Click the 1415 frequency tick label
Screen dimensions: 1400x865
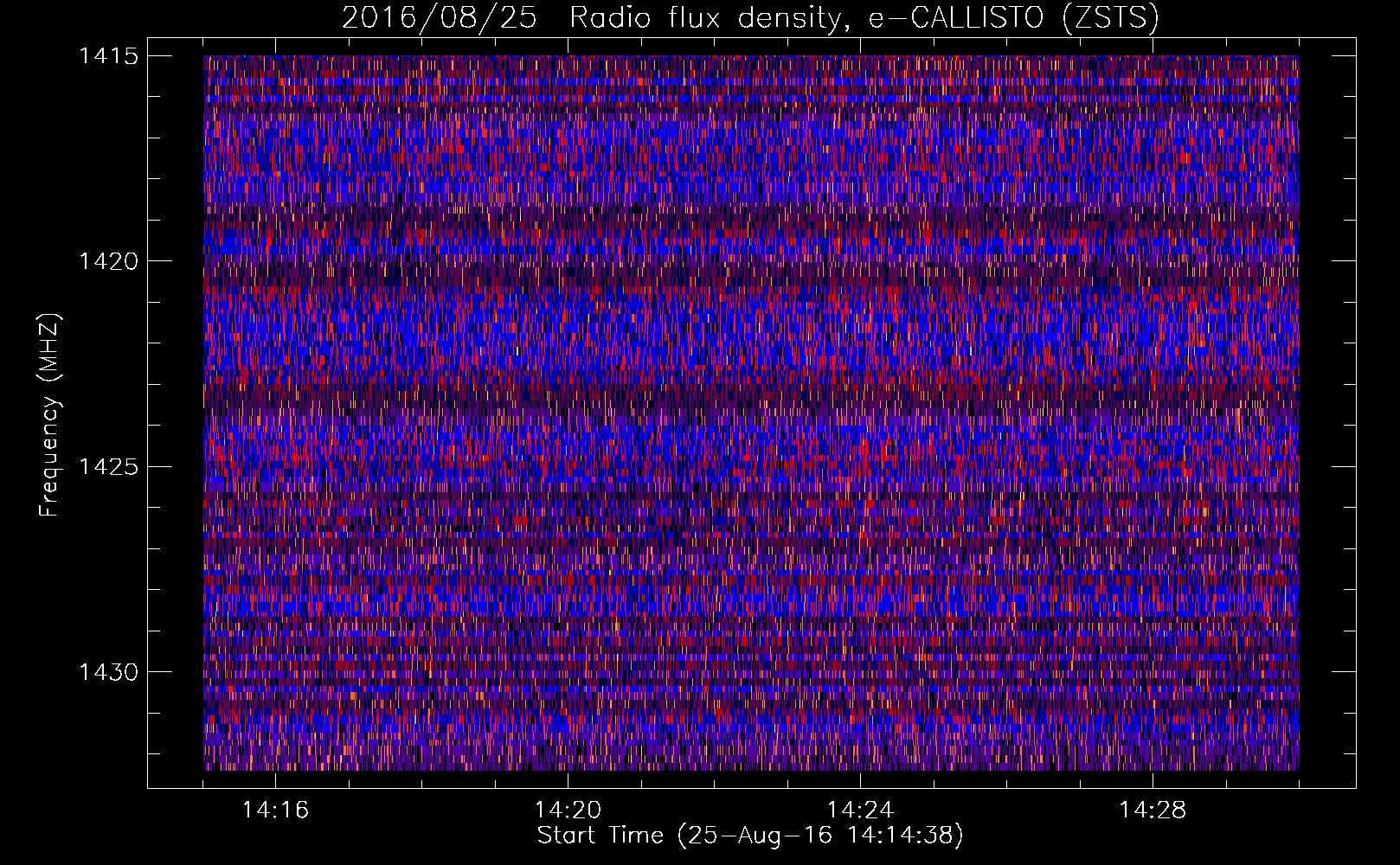coord(108,56)
